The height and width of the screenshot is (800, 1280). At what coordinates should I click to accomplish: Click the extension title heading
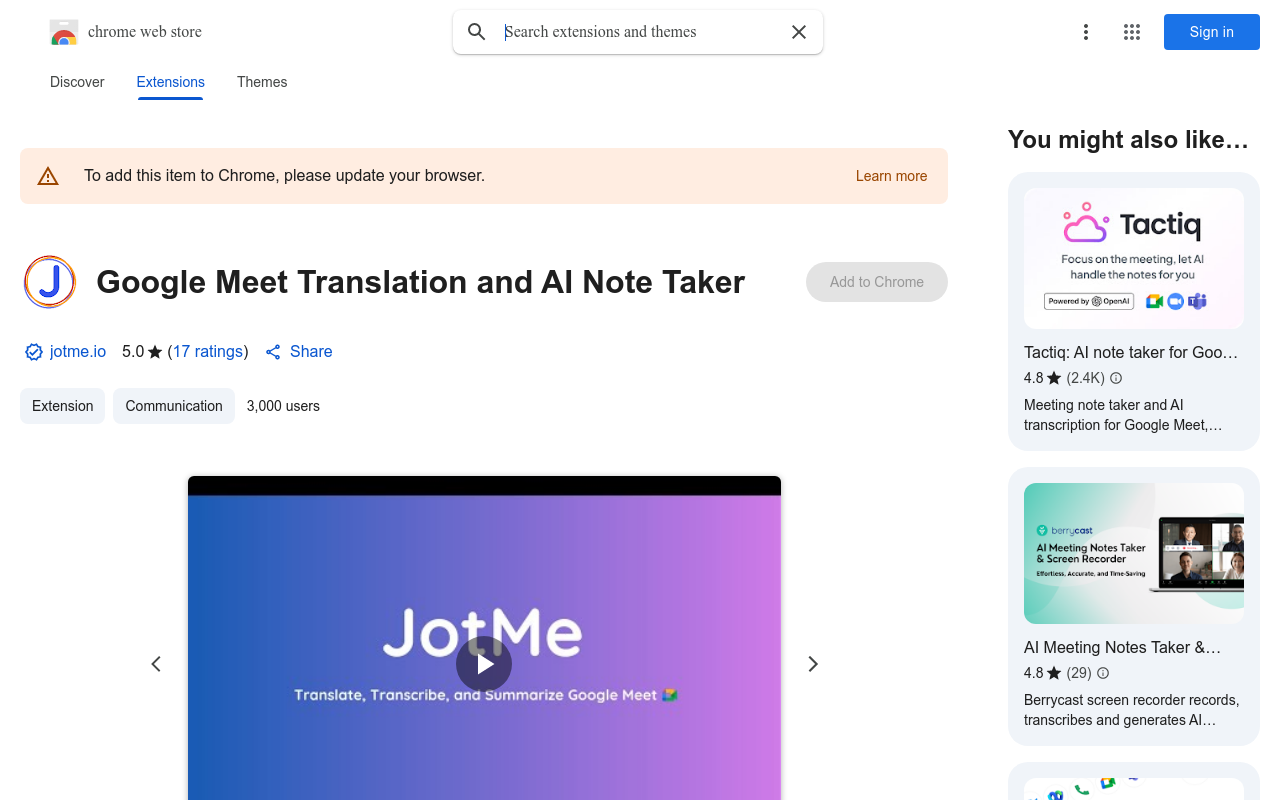click(x=421, y=282)
